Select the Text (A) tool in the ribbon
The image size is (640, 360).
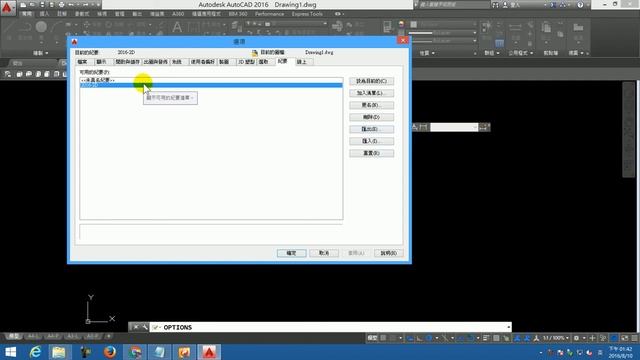point(177,28)
